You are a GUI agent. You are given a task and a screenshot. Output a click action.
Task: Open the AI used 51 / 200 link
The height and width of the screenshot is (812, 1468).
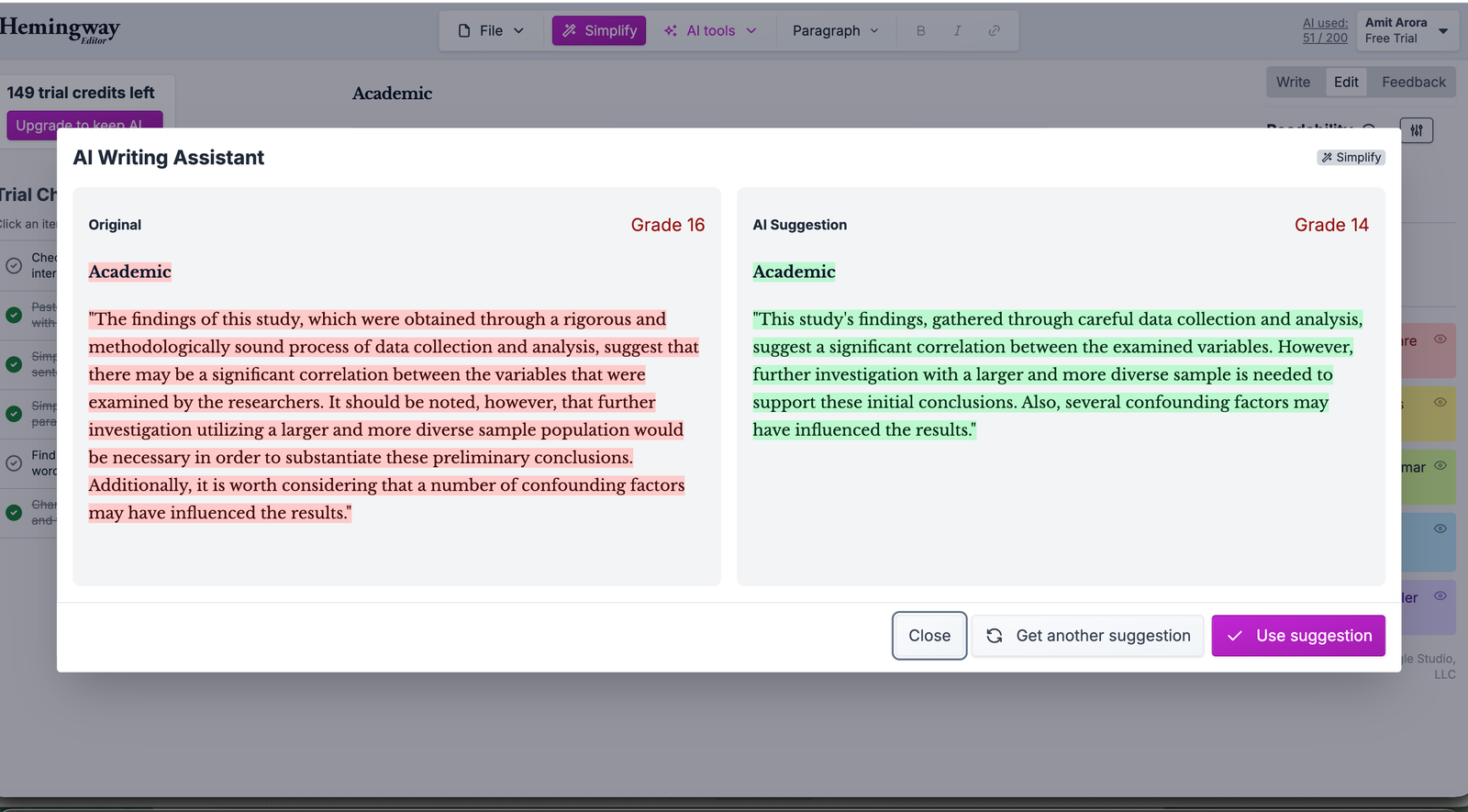1325,30
